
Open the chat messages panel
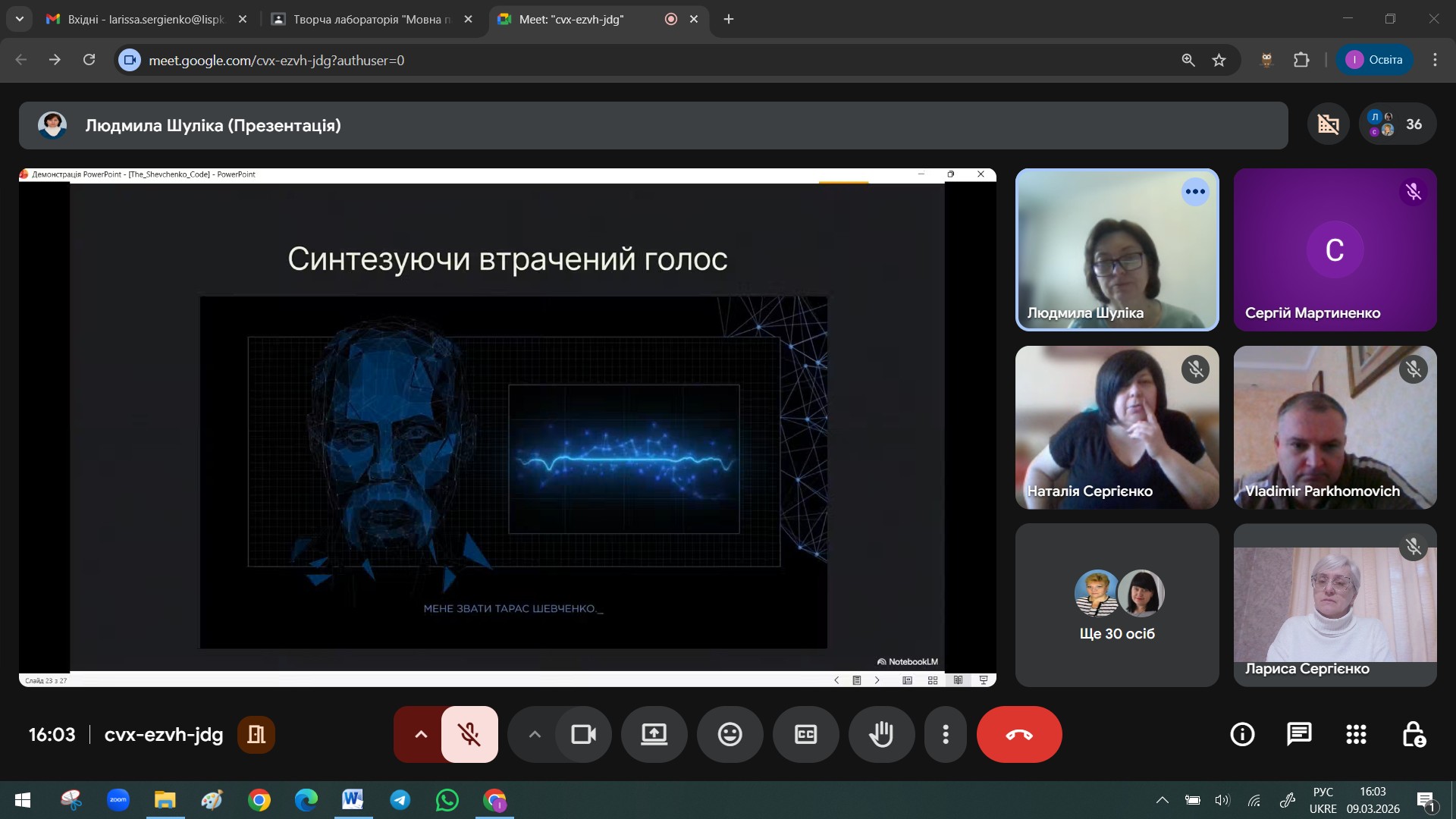1299,734
